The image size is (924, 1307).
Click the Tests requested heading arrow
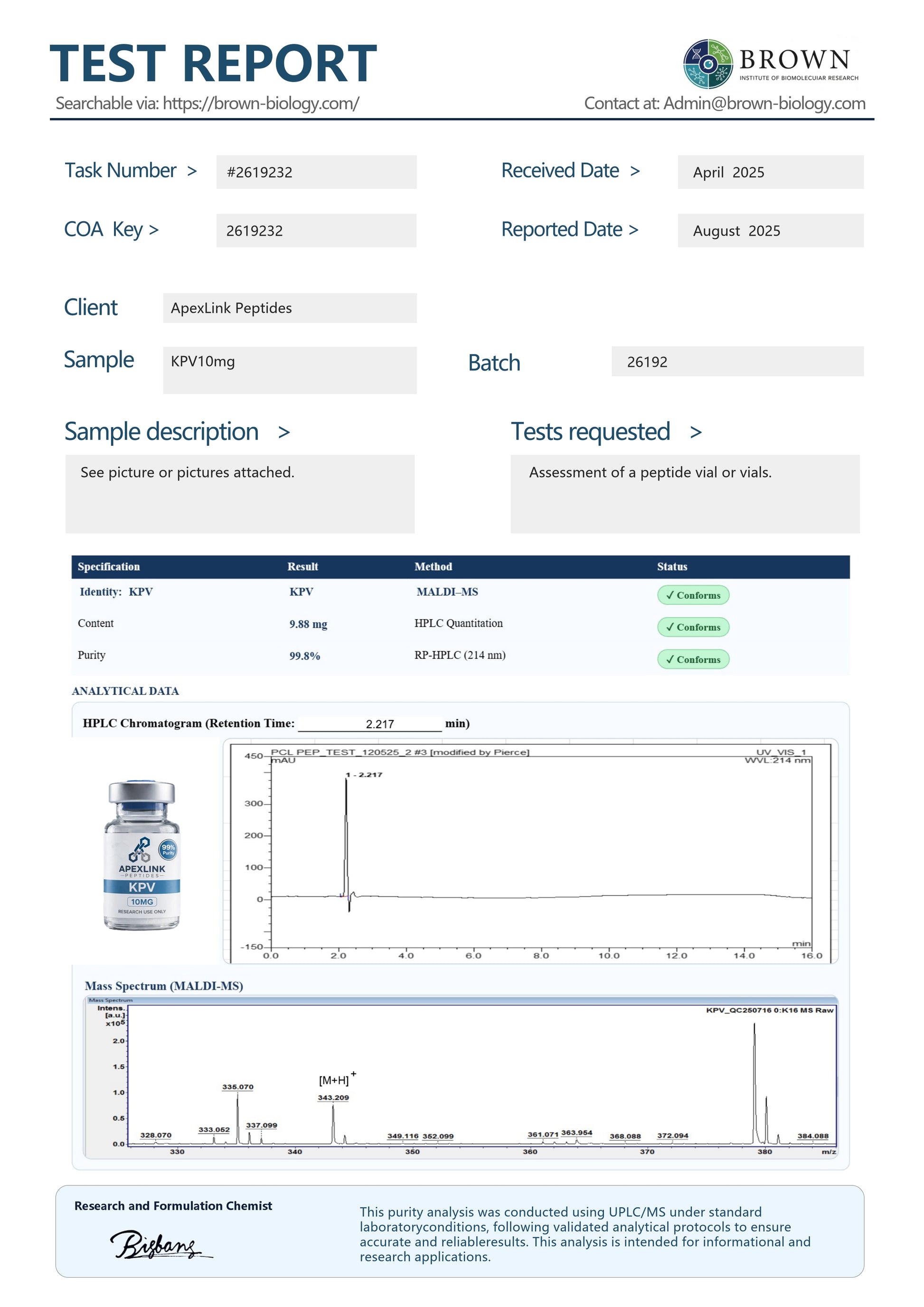695,433
